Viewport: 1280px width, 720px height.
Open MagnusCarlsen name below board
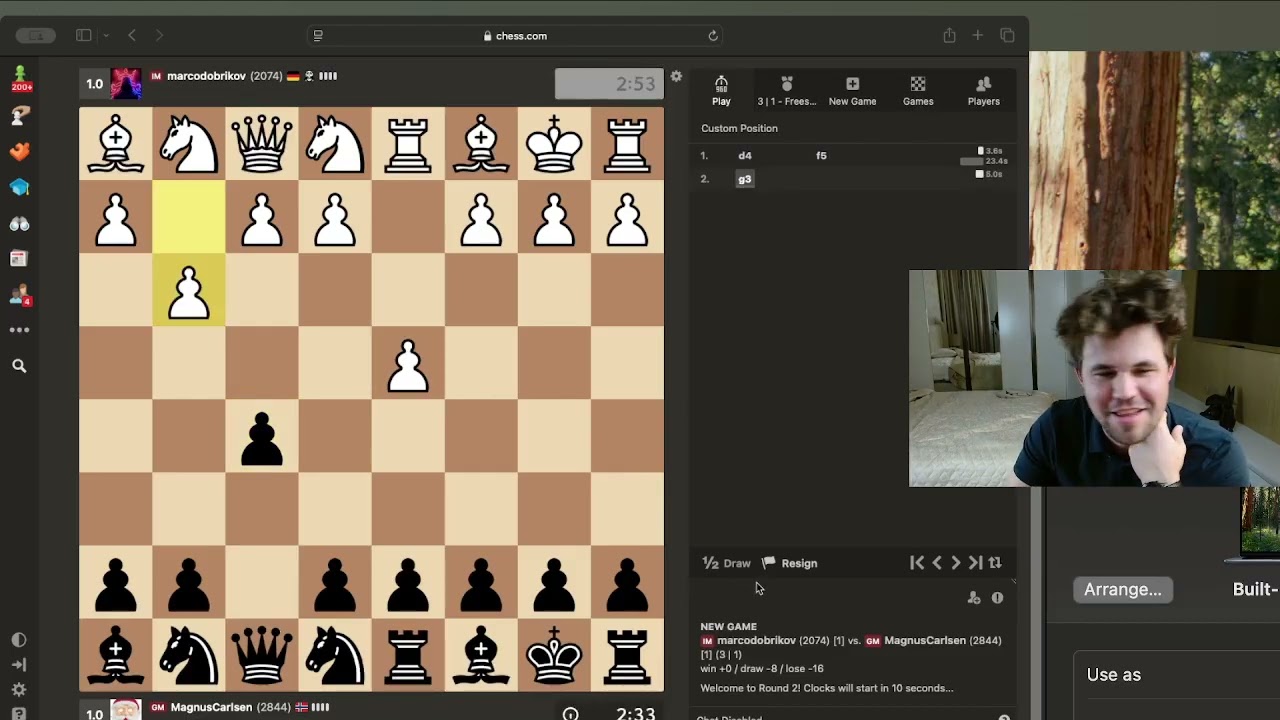pos(211,707)
